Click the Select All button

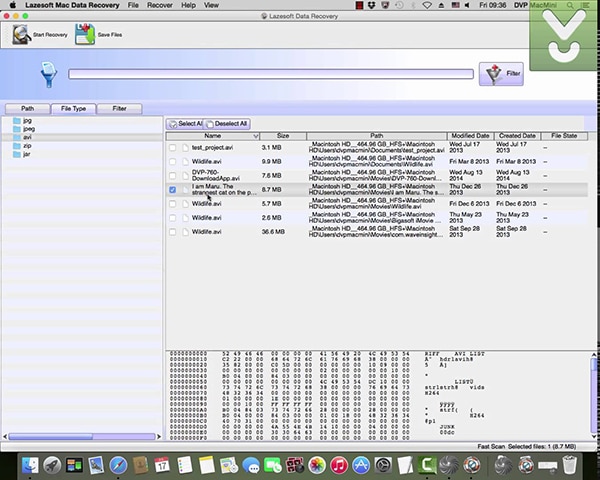pos(185,124)
